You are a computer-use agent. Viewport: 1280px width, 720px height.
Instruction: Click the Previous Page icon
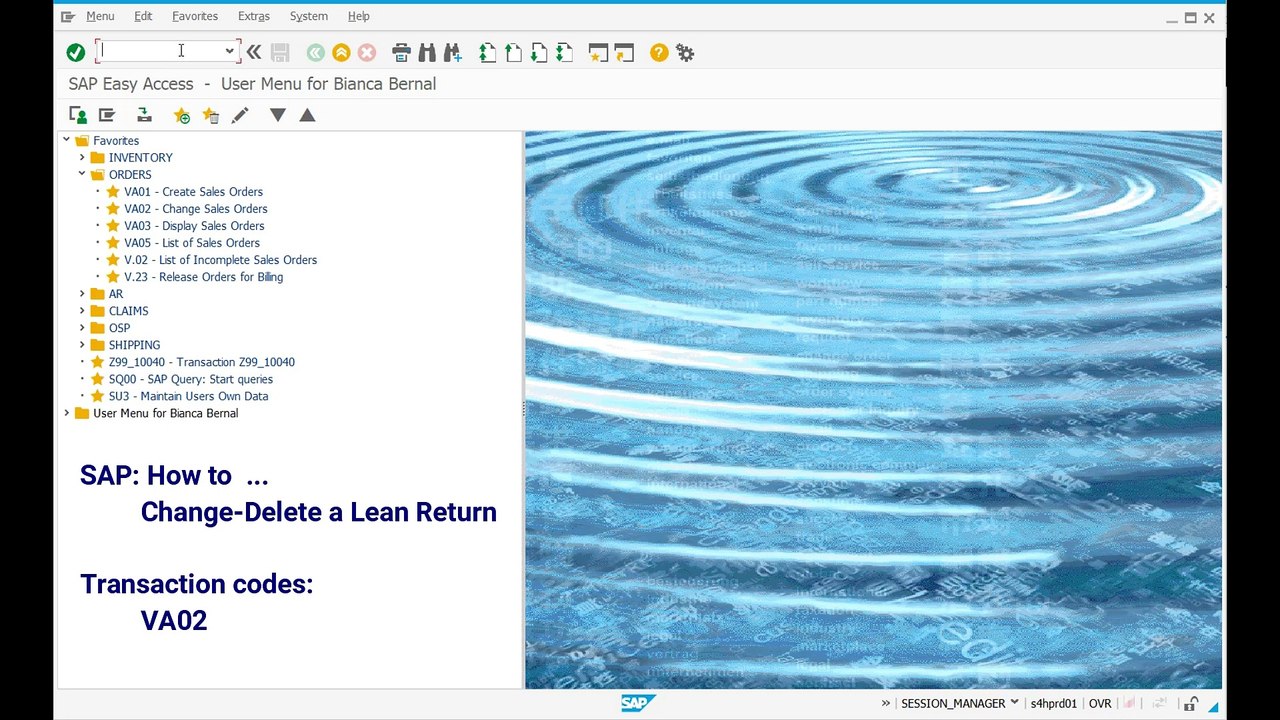513,52
